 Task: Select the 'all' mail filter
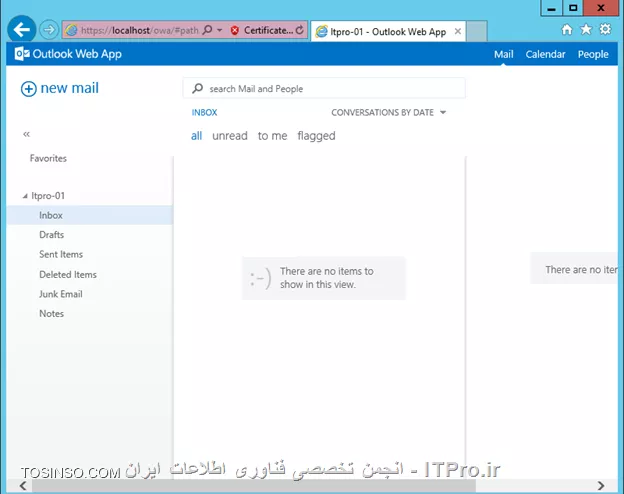[x=197, y=136]
